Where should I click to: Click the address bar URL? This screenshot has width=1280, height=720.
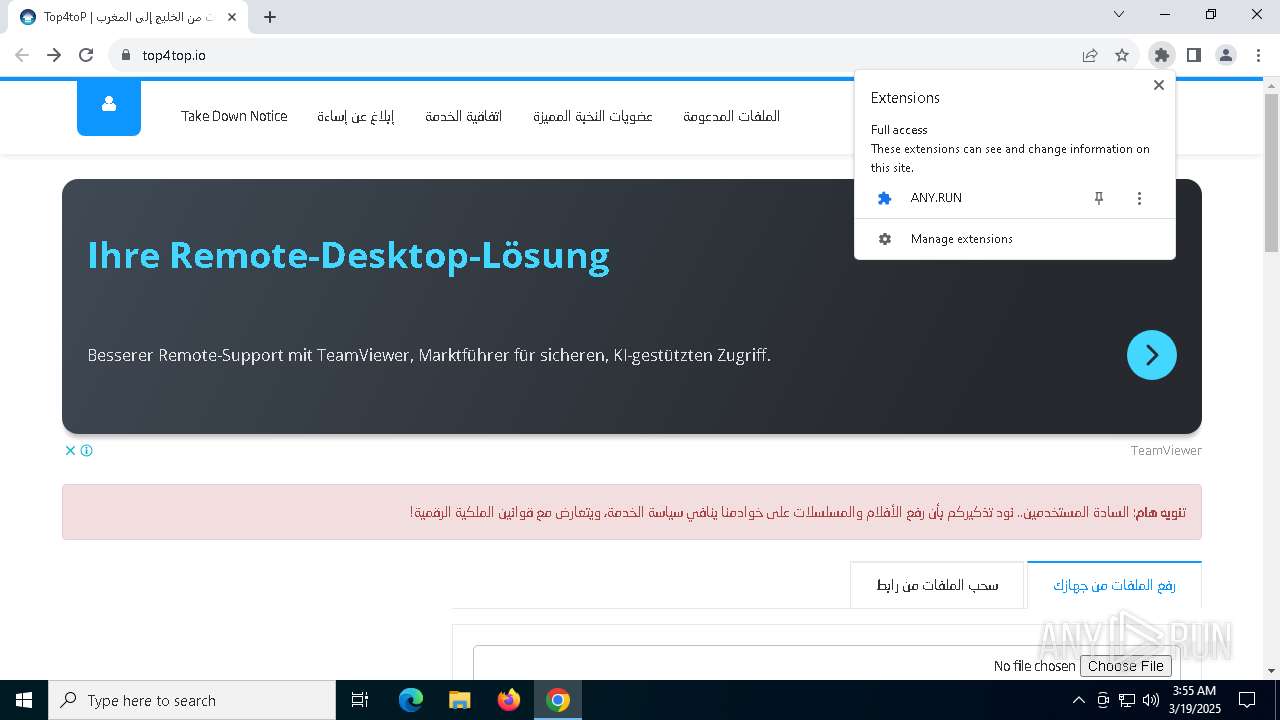174,55
